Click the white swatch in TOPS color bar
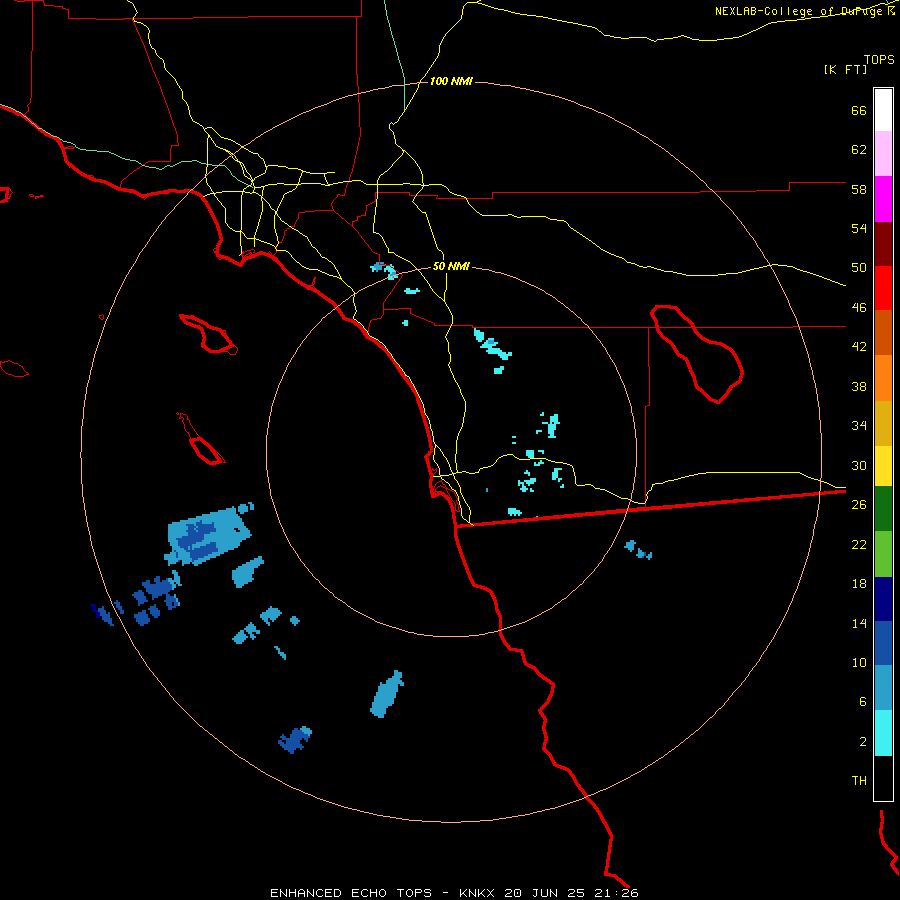 coord(883,110)
